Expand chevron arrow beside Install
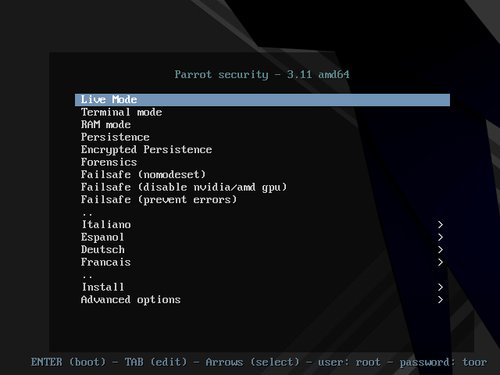 coord(440,287)
